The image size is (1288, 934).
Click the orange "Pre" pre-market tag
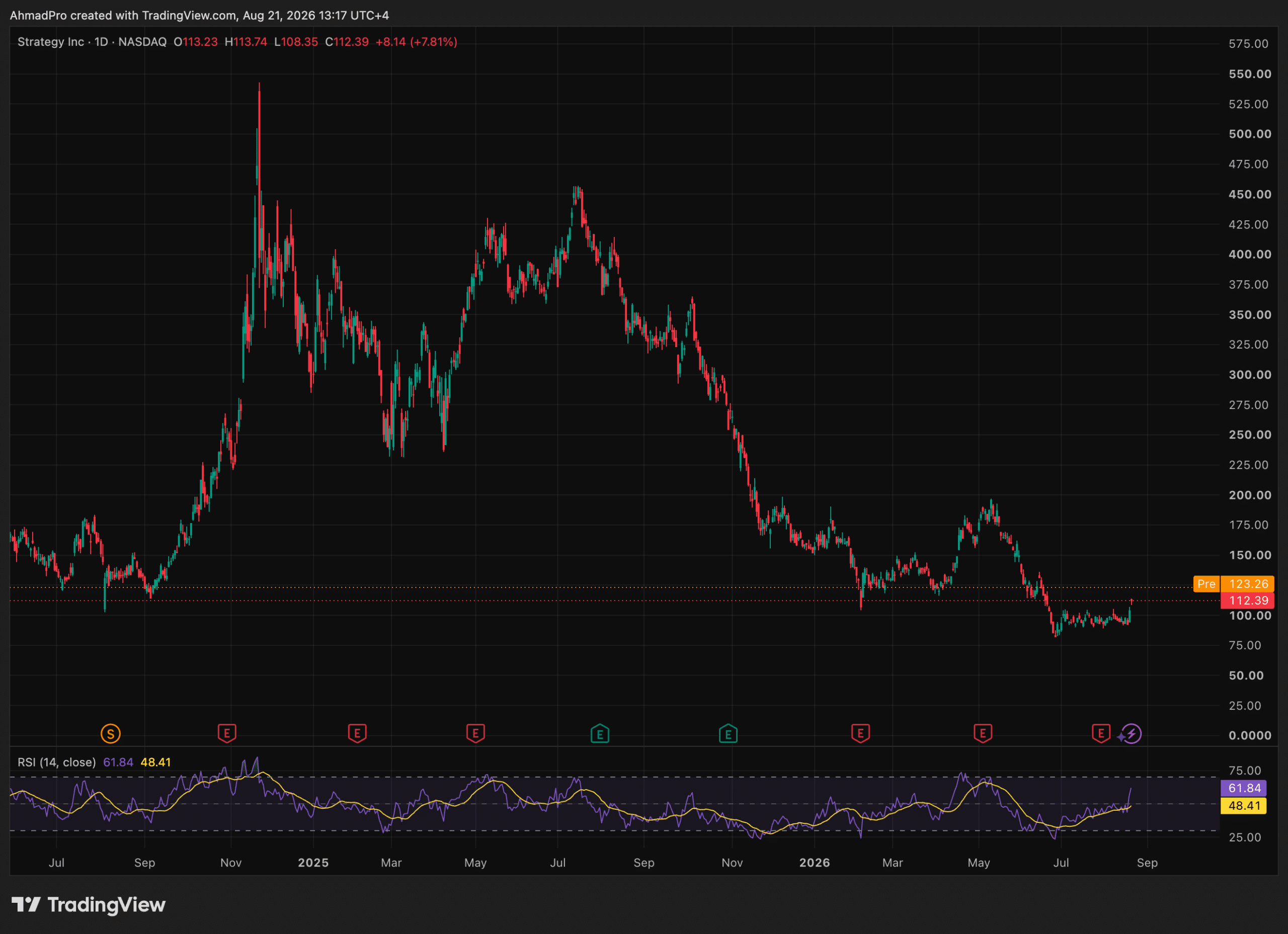tap(1207, 583)
